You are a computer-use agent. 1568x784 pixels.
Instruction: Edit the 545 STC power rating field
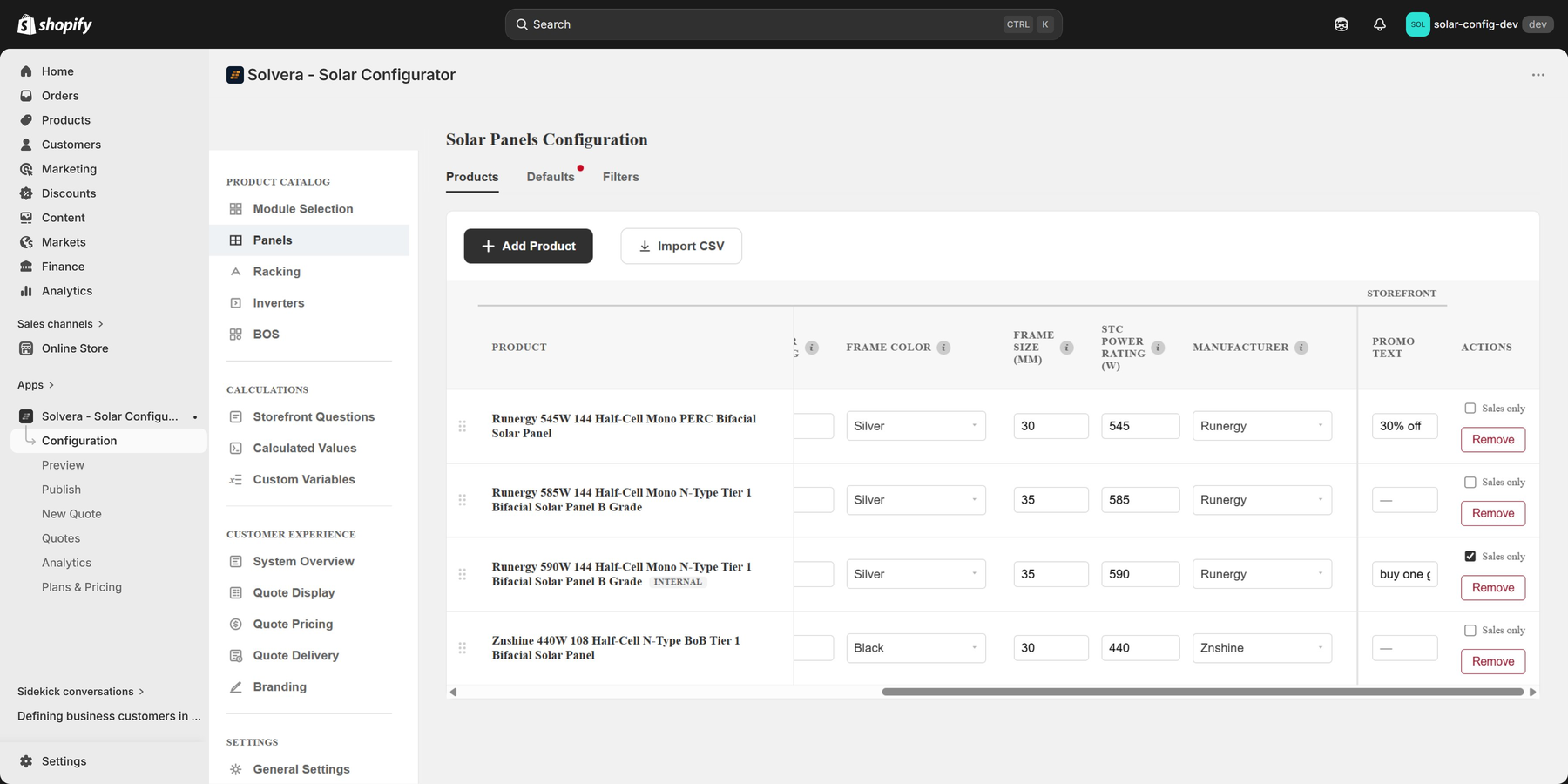click(1140, 426)
